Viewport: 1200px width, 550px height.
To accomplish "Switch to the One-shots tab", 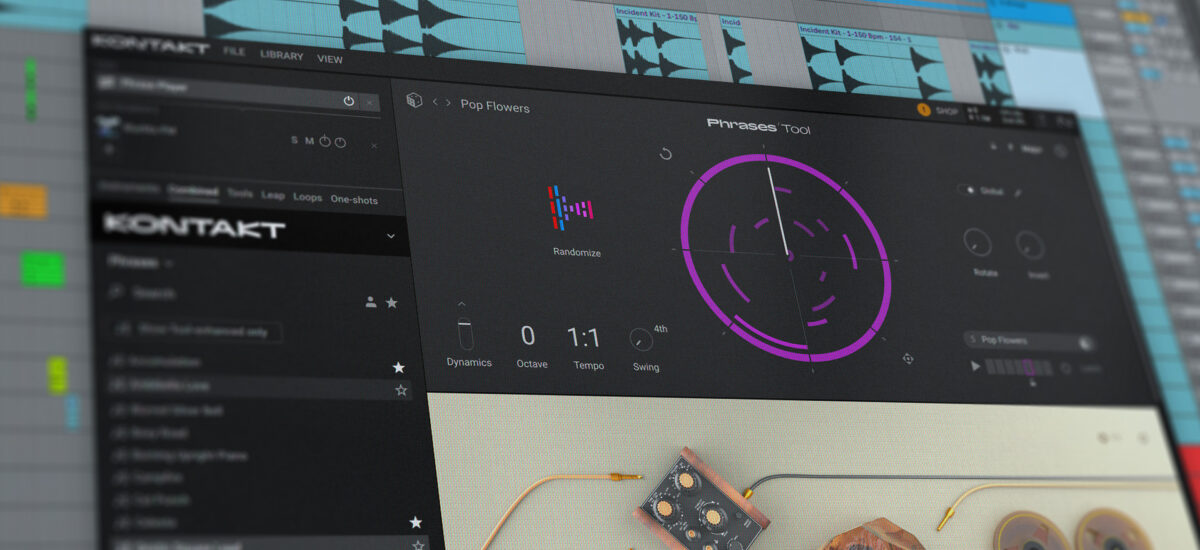I will tap(354, 199).
